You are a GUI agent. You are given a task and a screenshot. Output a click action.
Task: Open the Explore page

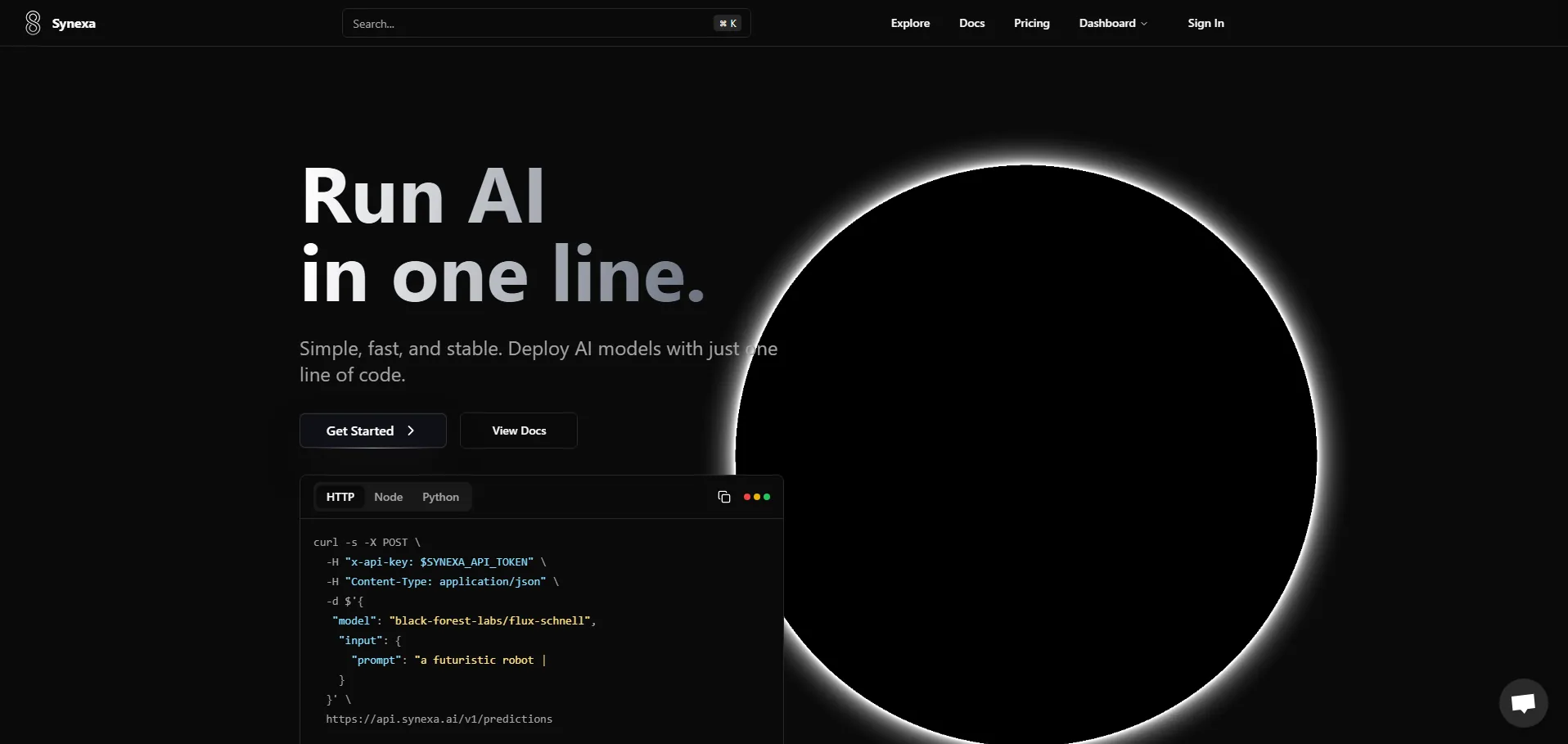pos(910,23)
